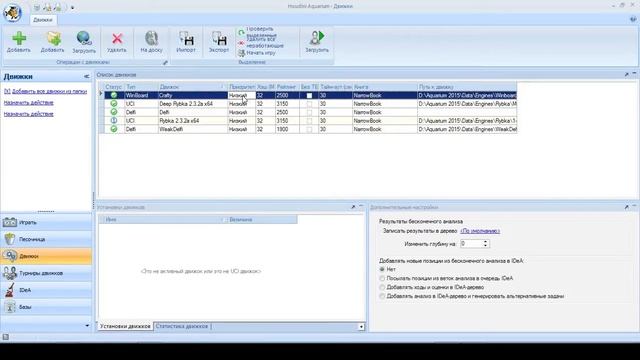Toggle the Без ТБ checkbox for Crafty
The image size is (640, 360).
tap(309, 96)
